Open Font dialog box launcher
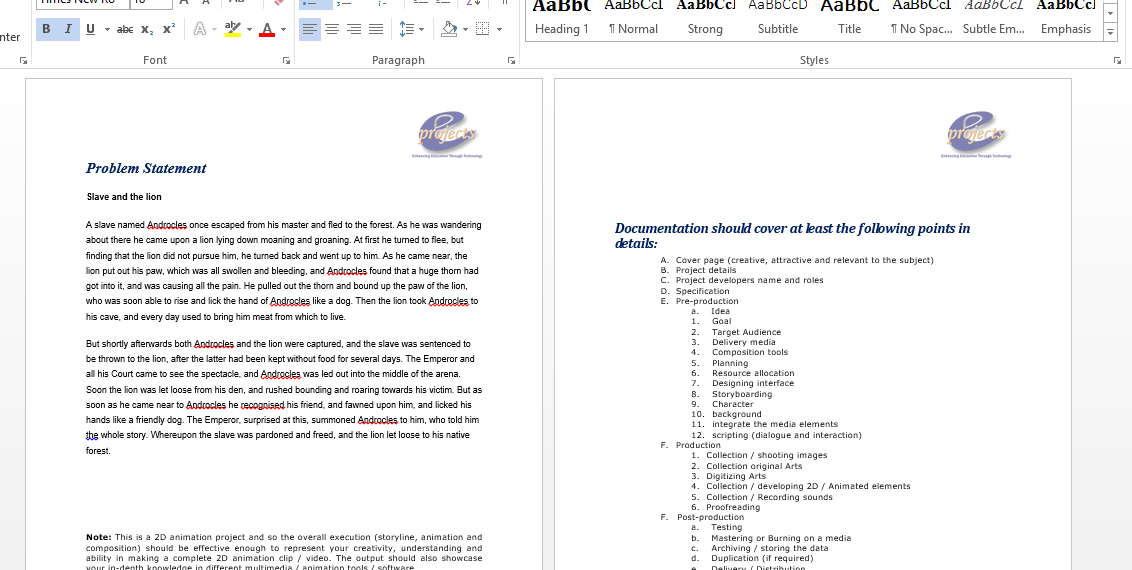The width and height of the screenshot is (1132, 570). (x=287, y=61)
